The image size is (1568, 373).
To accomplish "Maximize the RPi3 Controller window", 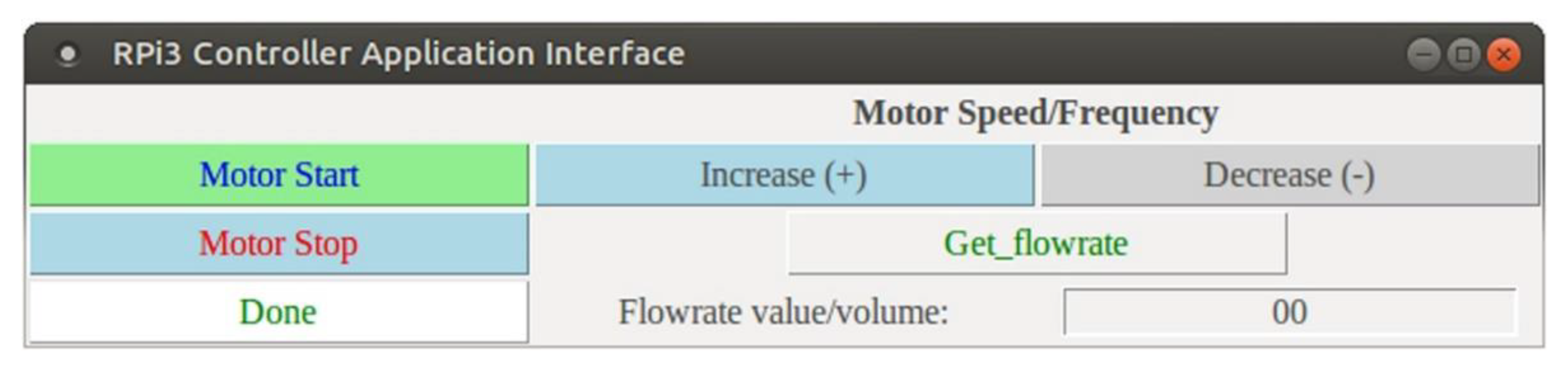I will [1463, 55].
